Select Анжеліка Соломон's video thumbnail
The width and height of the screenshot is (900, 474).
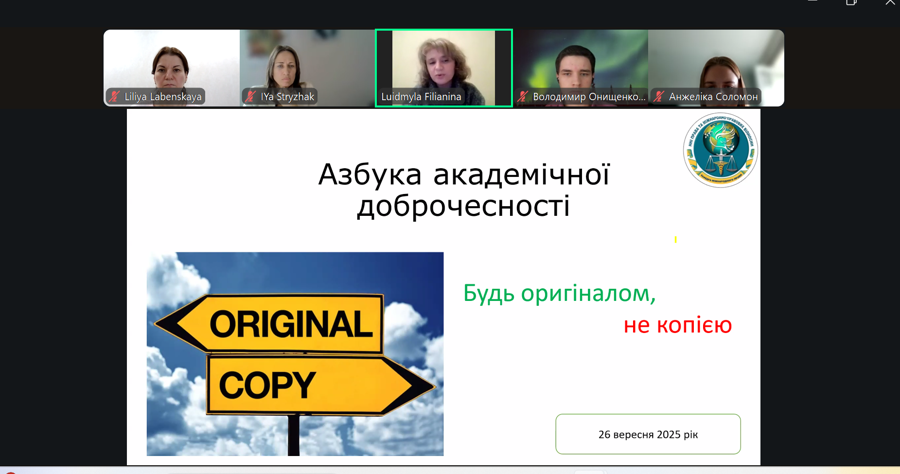[716, 62]
